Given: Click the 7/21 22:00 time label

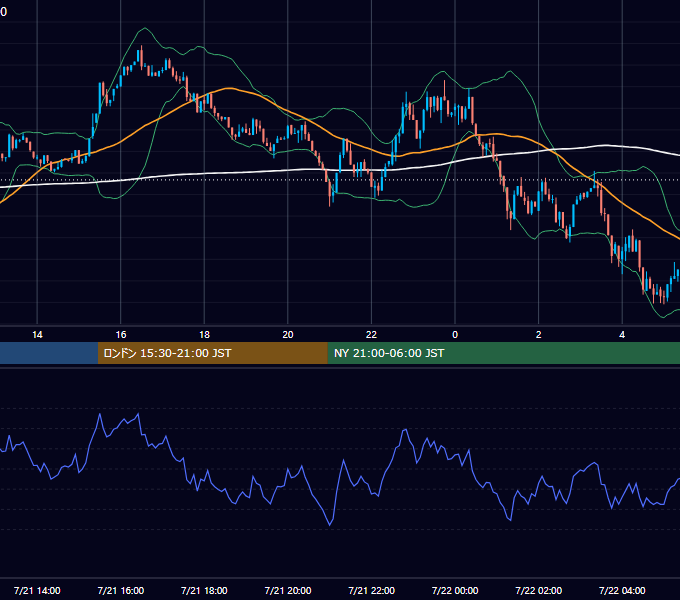Looking at the screenshot, I should (x=372, y=590).
